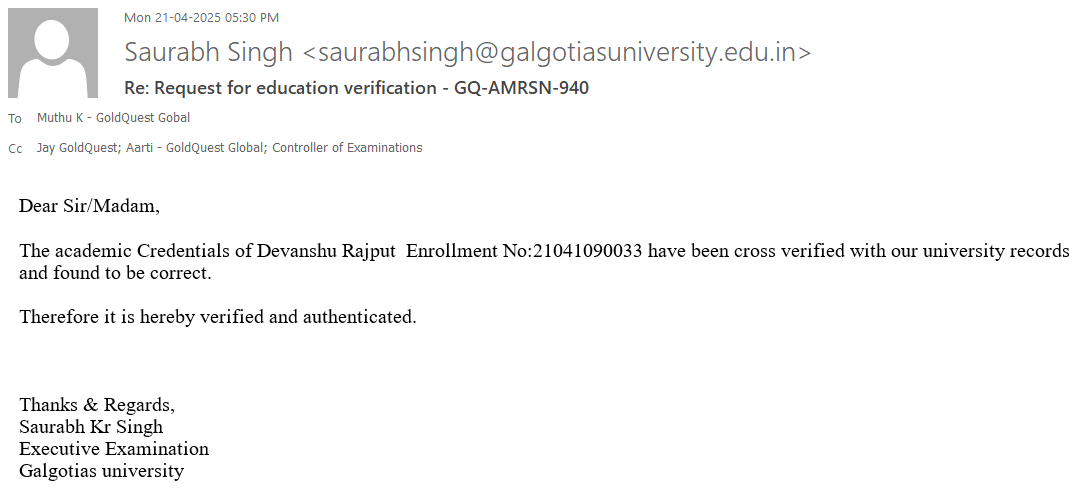1091x492 pixels.
Task: Click Galgotias university in the signature
Action: (101, 471)
